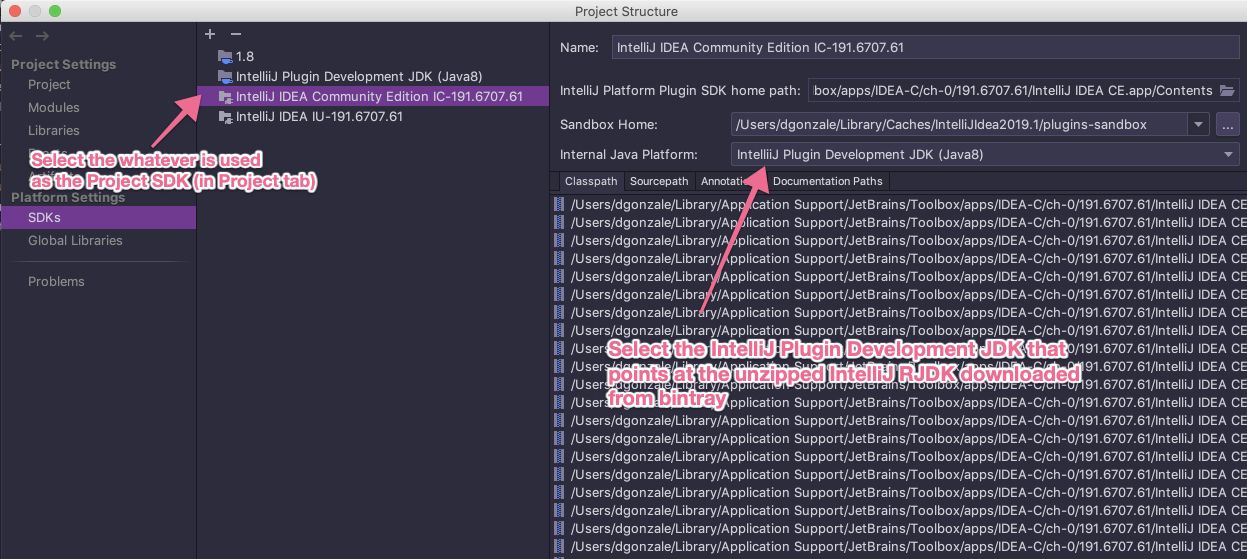This screenshot has width=1247, height=559.
Task: Click the forward navigation arrow
Action: tap(42, 36)
